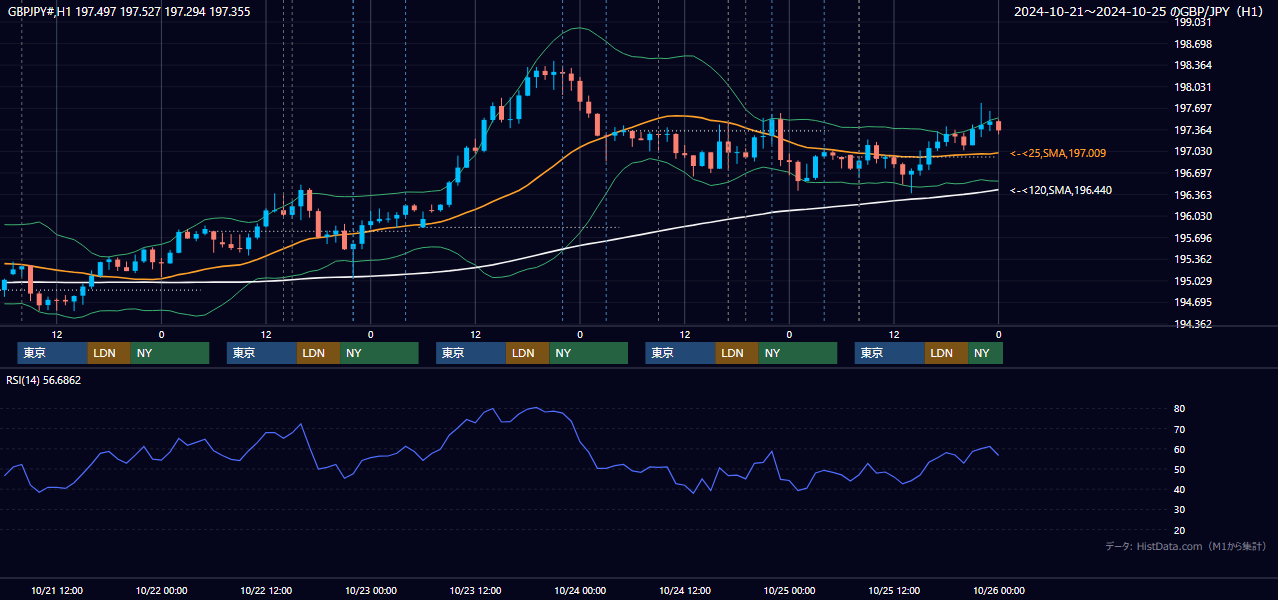Click the 10/23 00:00 time axis label
This screenshot has height=600, width=1278.
click(371, 591)
